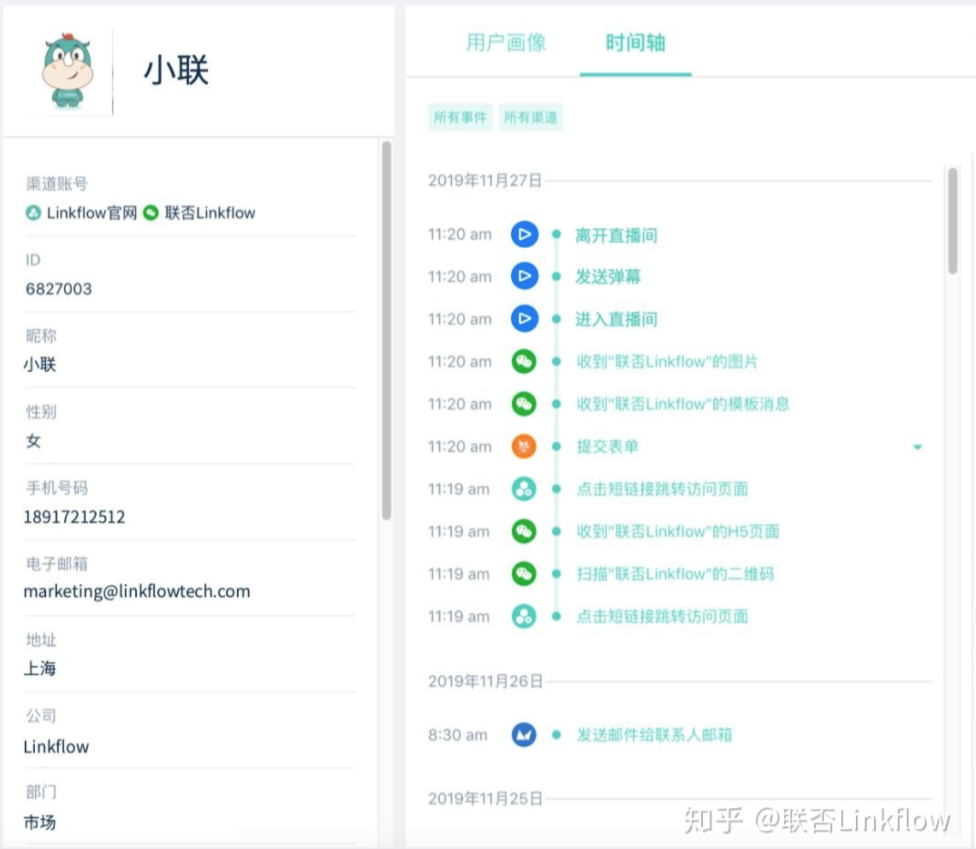Click the WeChat icon beside H5页面 event
976x849 pixels.
click(x=524, y=532)
